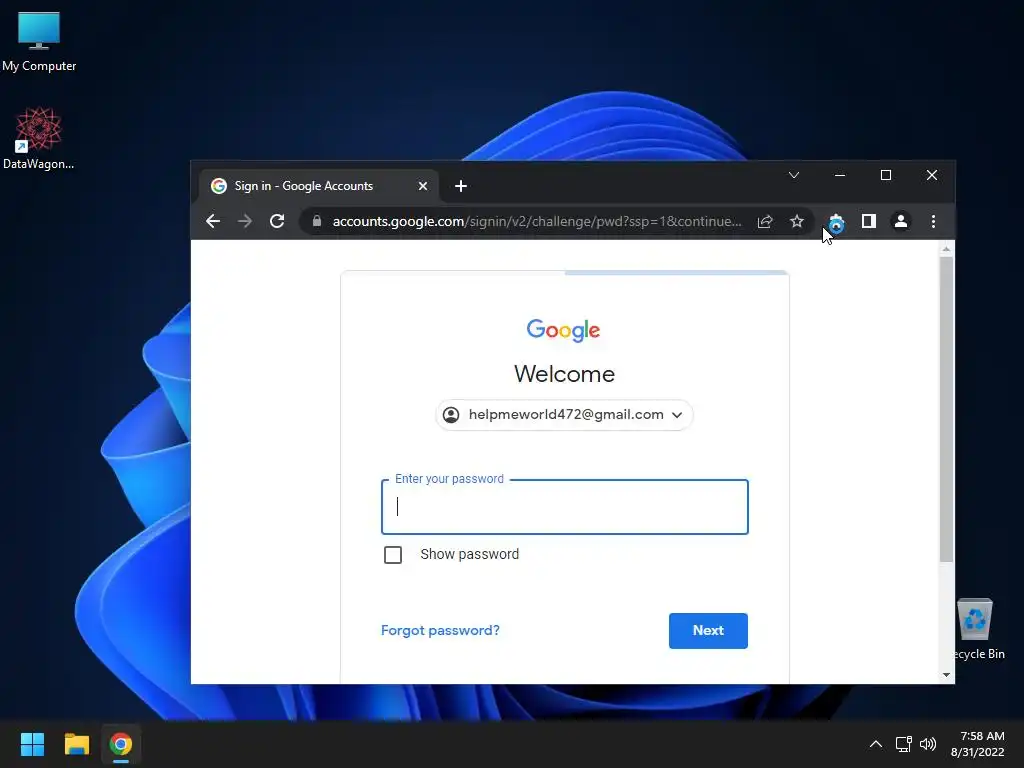View site info via padlock icon

point(317,221)
